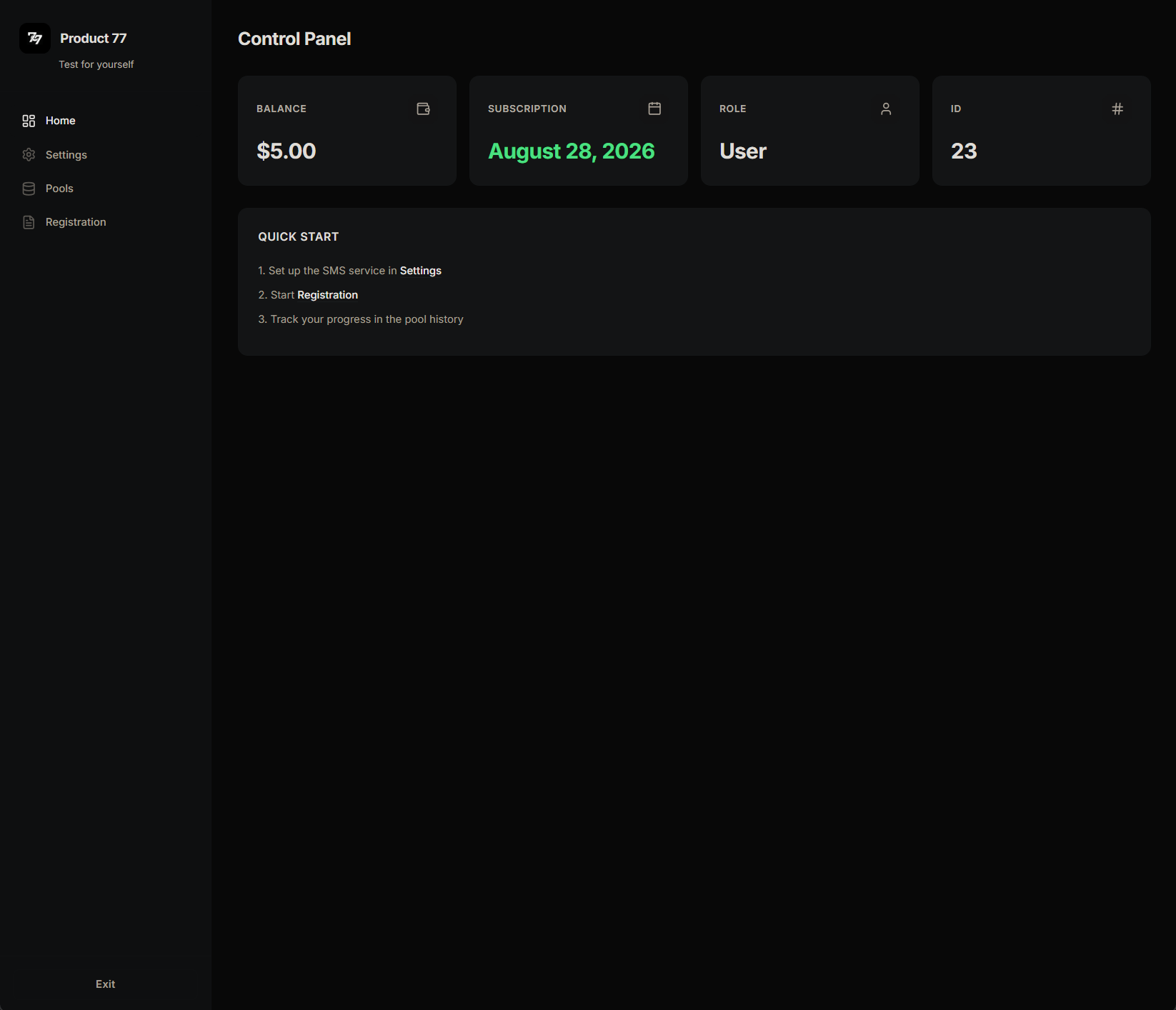Click the Product 77 logo icon
Viewport: 1176px width, 1010px height.
click(x=35, y=39)
